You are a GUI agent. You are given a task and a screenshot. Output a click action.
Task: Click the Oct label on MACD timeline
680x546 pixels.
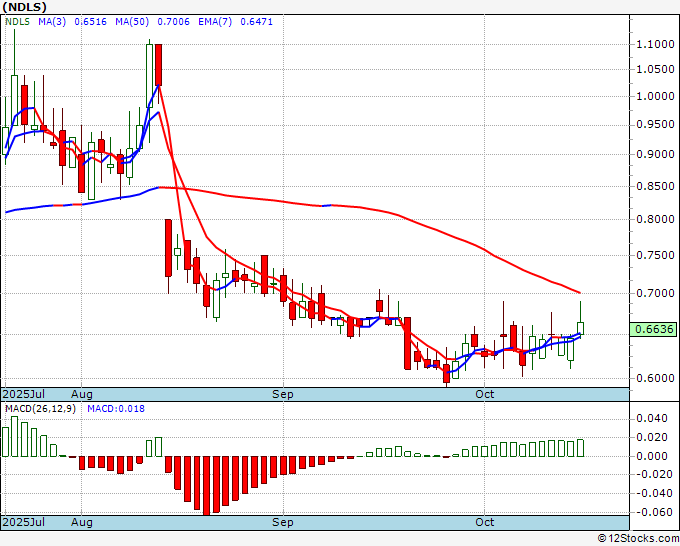(484, 522)
